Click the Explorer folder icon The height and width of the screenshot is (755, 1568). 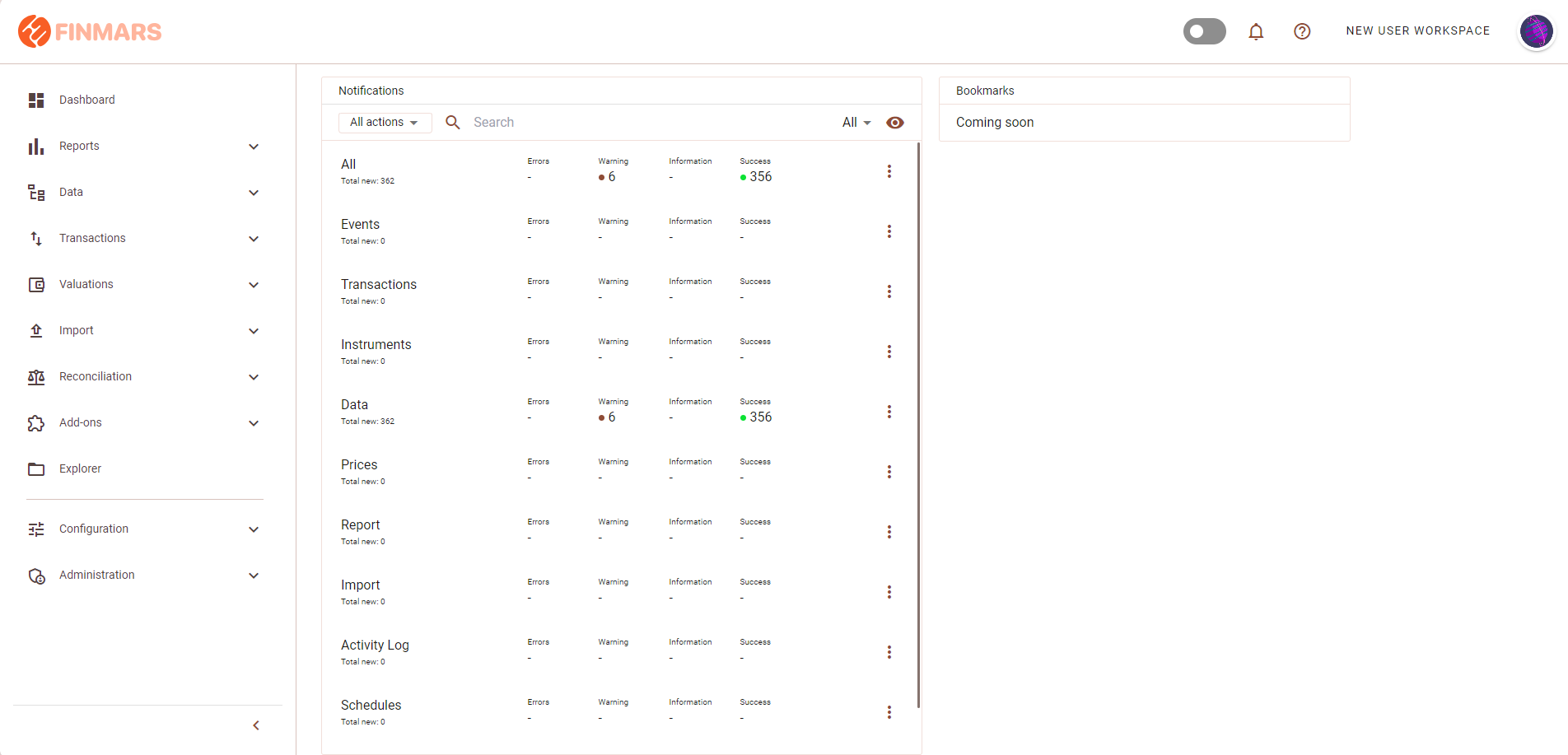click(36, 469)
